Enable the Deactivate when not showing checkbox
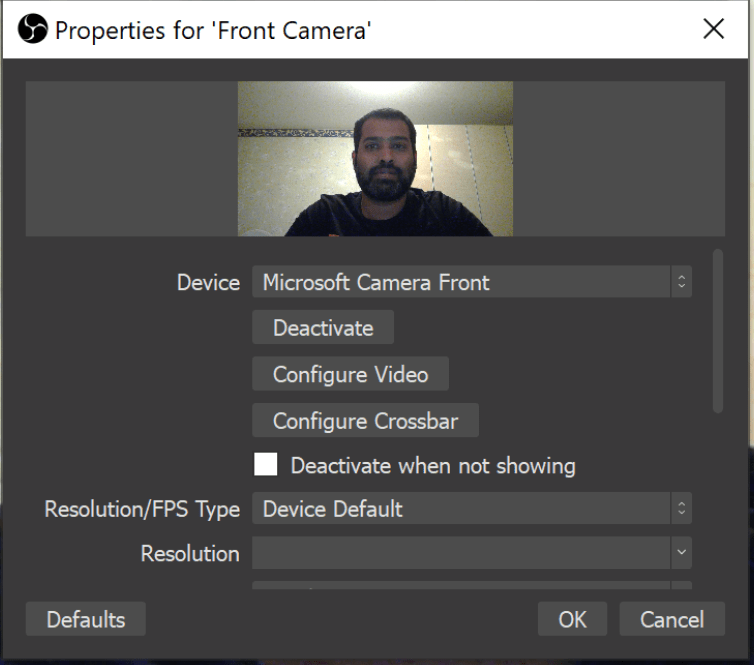Viewport: 754px width, 665px height. click(x=266, y=465)
